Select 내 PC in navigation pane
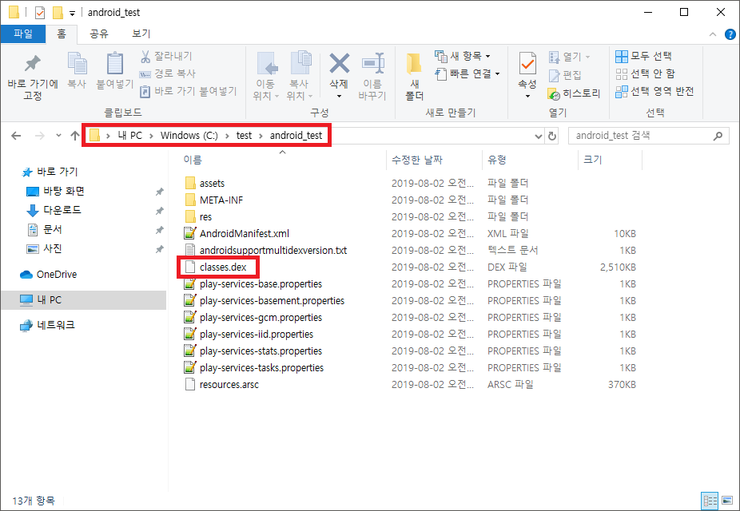The width and height of the screenshot is (740, 511). coord(50,300)
